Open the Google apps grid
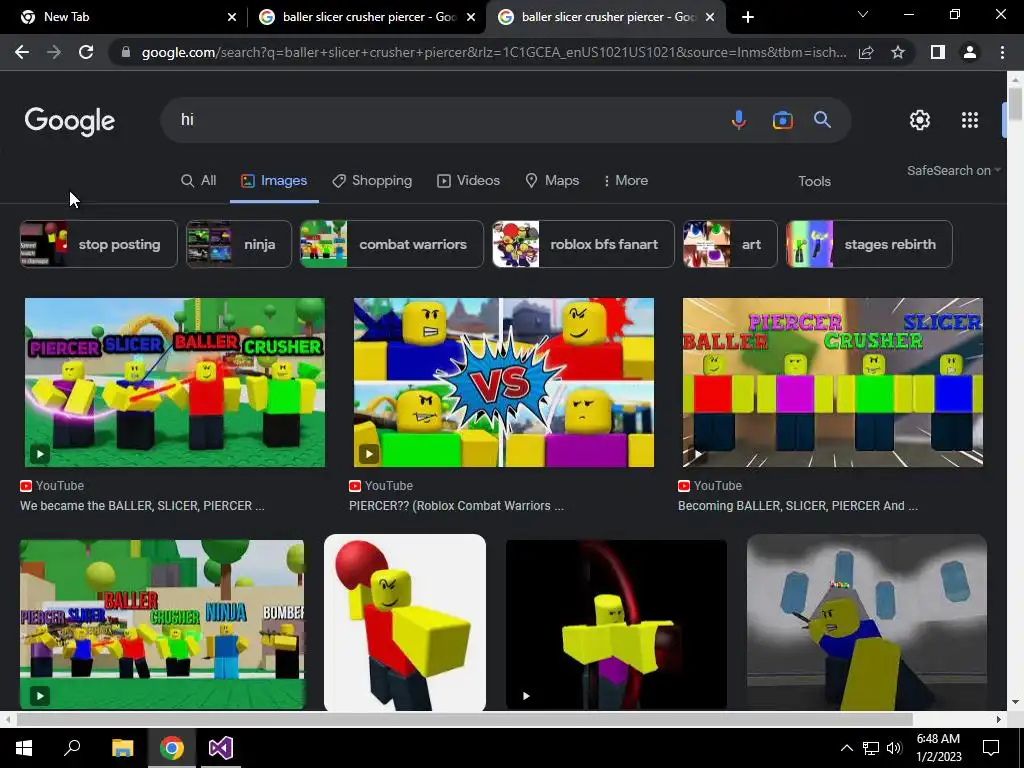Viewport: 1024px width, 768px height. coord(970,120)
